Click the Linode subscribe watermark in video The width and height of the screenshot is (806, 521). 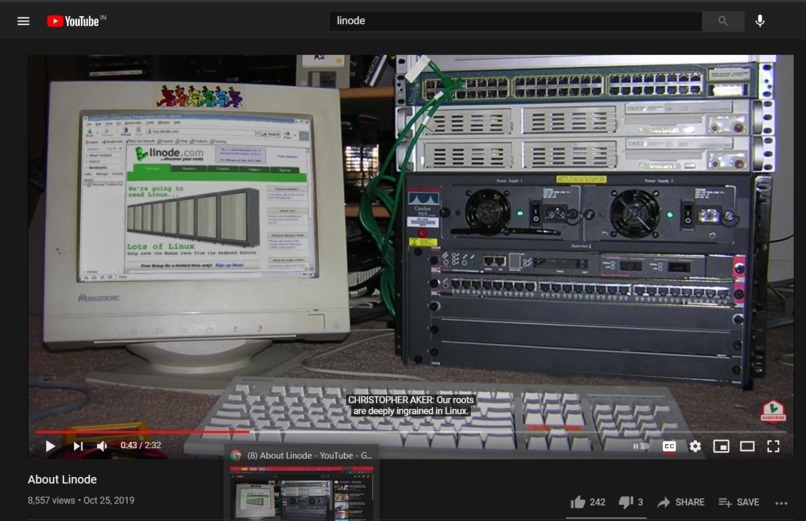(773, 411)
